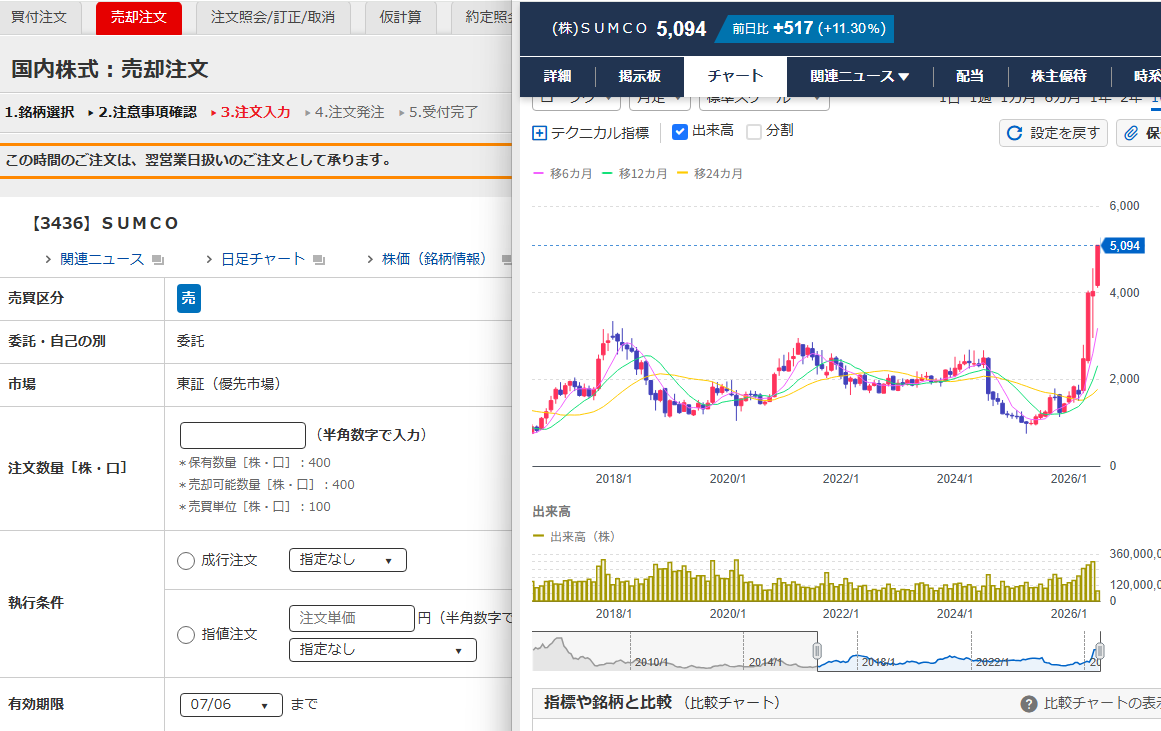Image resolution: width=1161 pixels, height=731 pixels.
Task: Open the 関連ニュース link for SUMCO
Action: click(x=101, y=259)
